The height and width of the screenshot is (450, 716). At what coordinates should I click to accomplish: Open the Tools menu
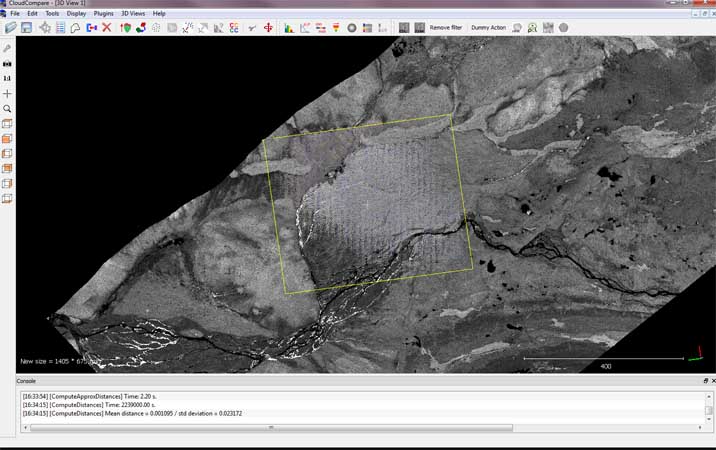click(52, 13)
